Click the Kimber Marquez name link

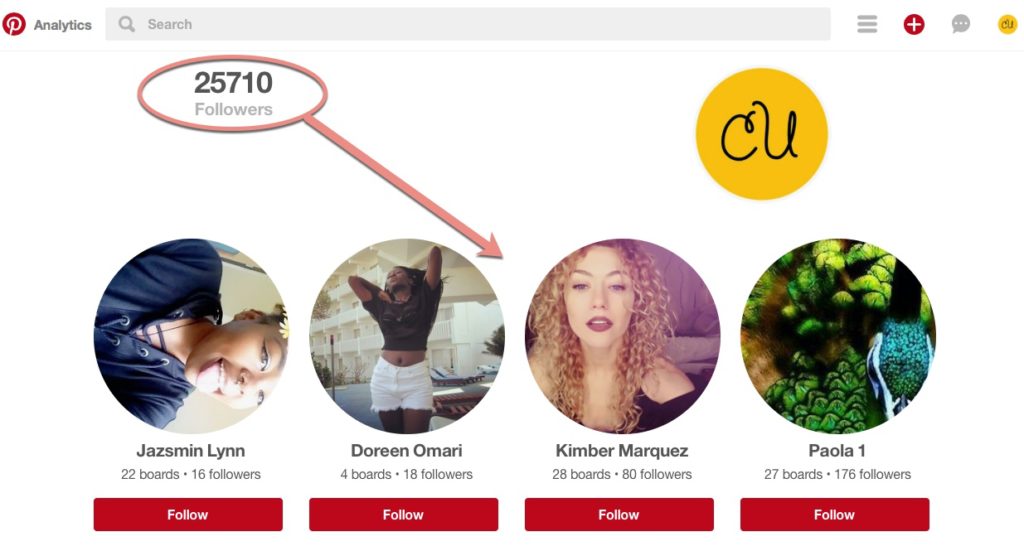[x=622, y=450]
